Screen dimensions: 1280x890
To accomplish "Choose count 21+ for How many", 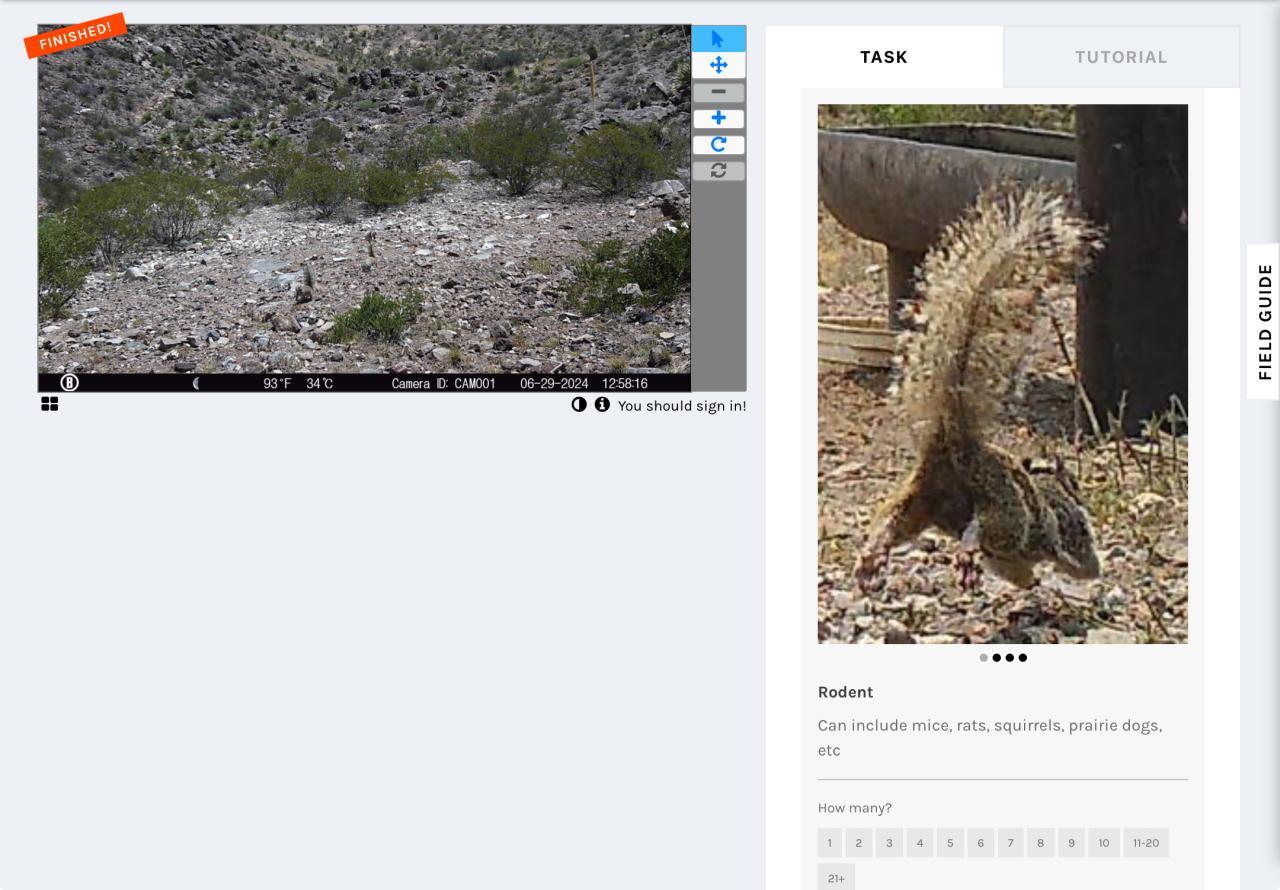I will point(836,878).
